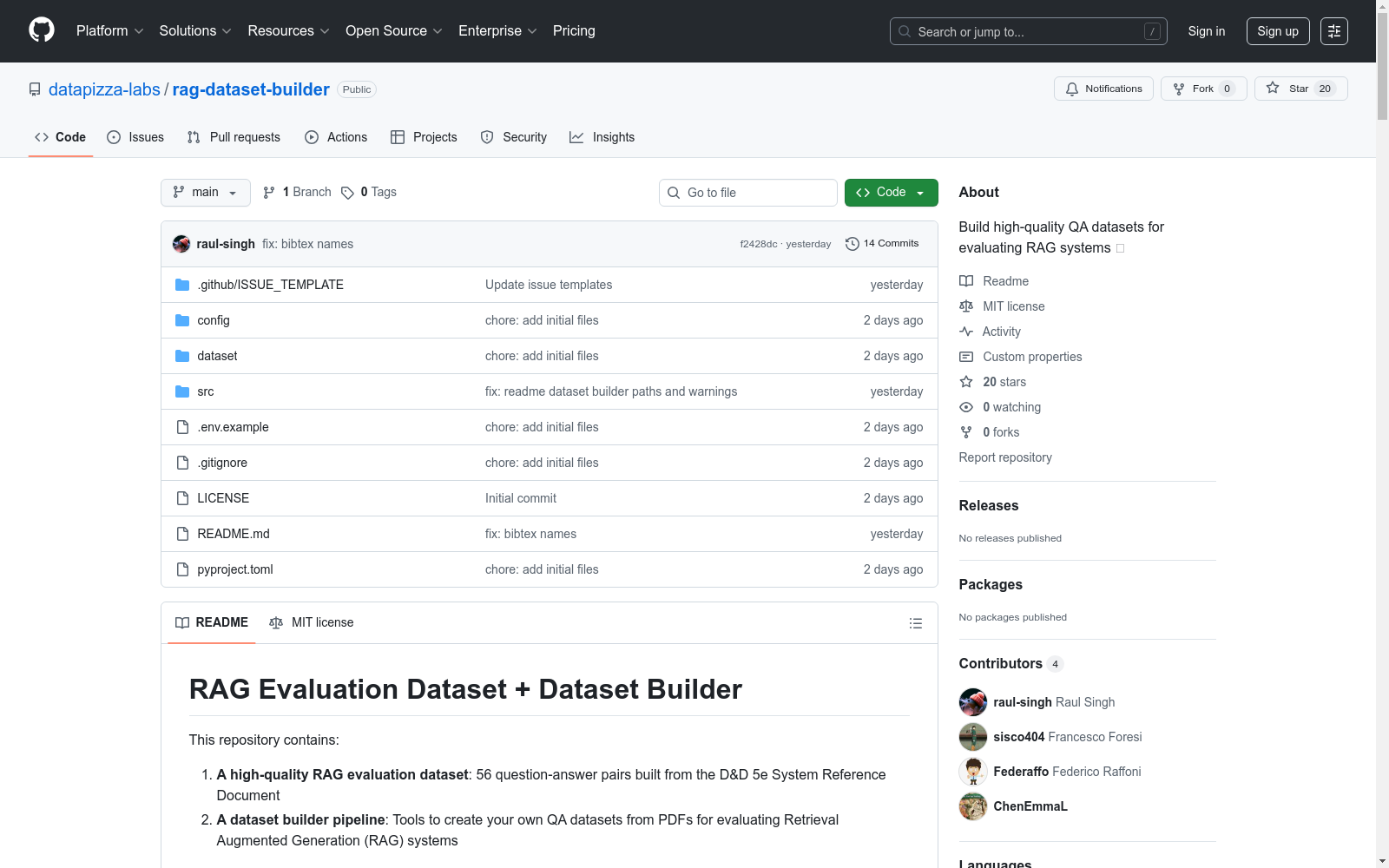Switch to the Security tab

(514, 137)
